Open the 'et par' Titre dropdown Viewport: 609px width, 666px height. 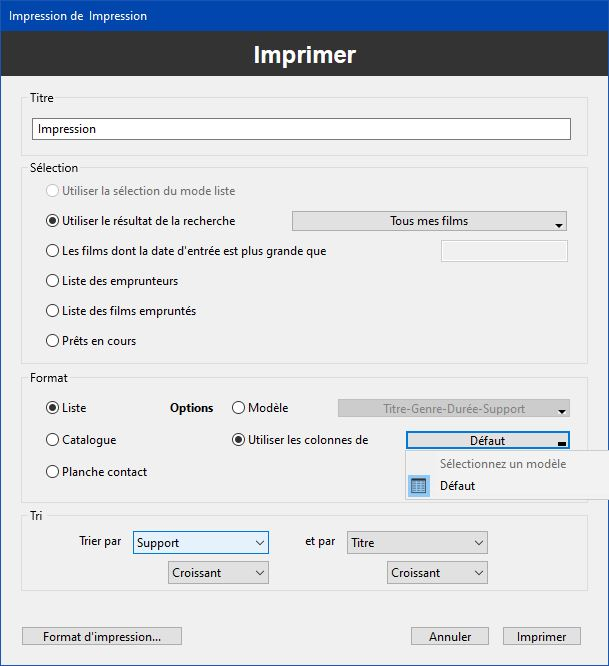417,542
